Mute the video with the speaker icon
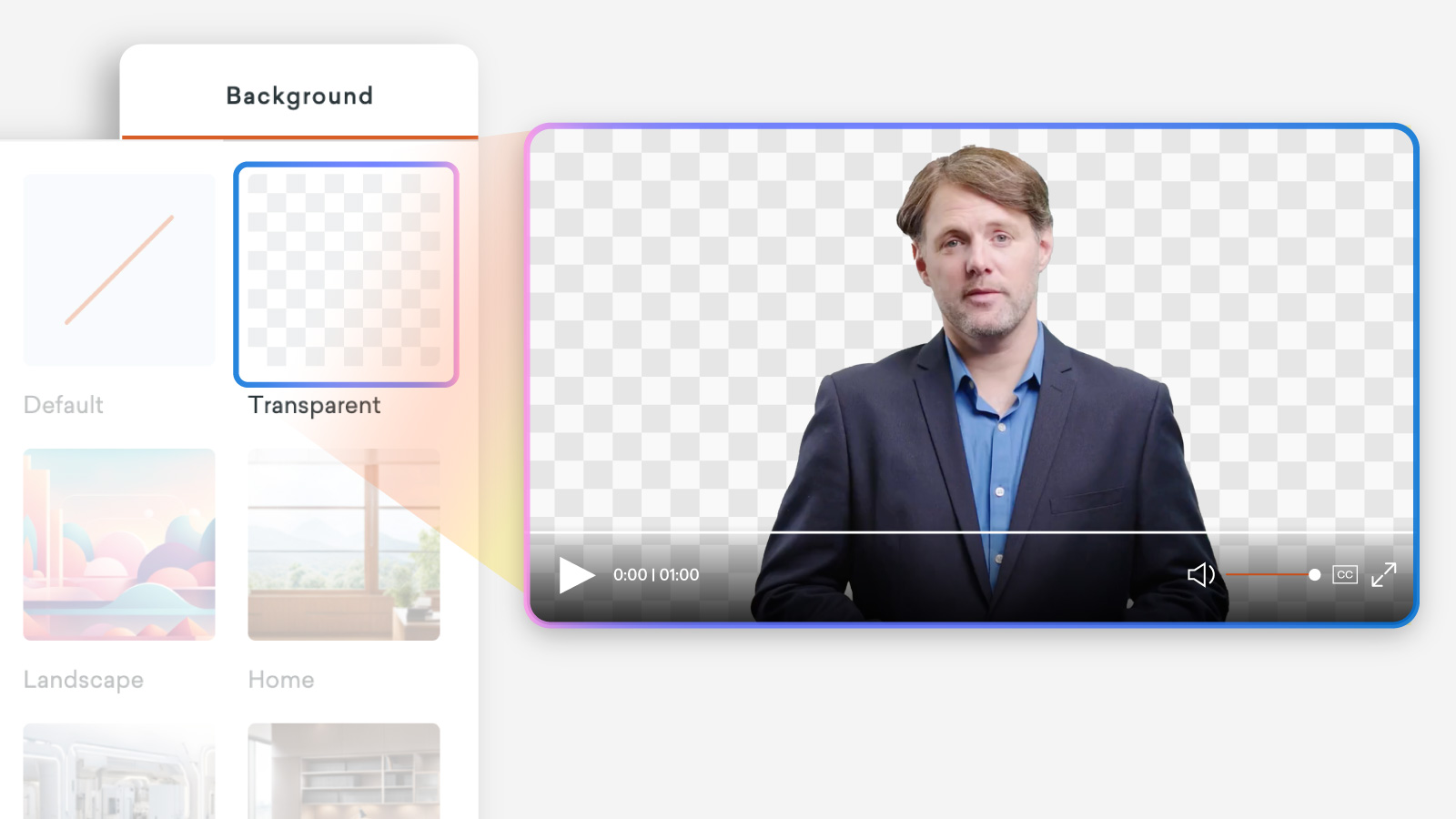The width and height of the screenshot is (1456, 819). (1200, 575)
